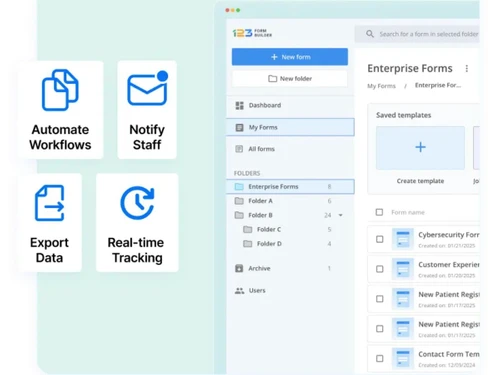Open the Archive section
Viewport: 500px width, 375px height.
pyautogui.click(x=290, y=268)
